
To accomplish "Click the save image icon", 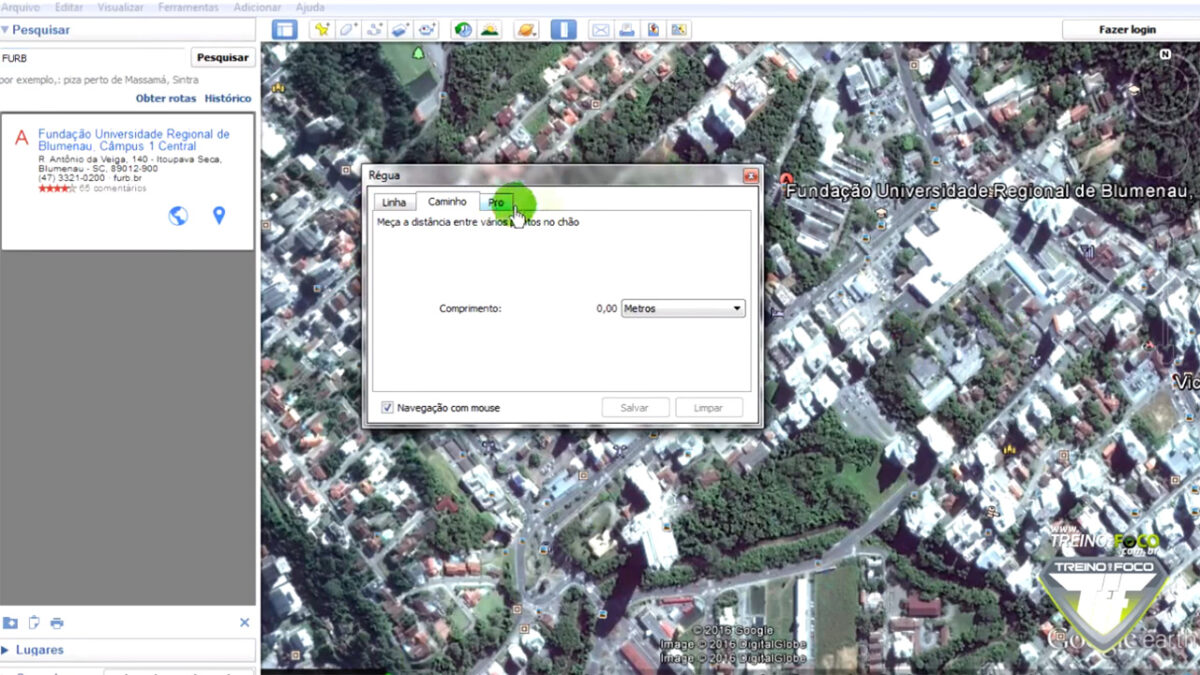I will click(653, 30).
